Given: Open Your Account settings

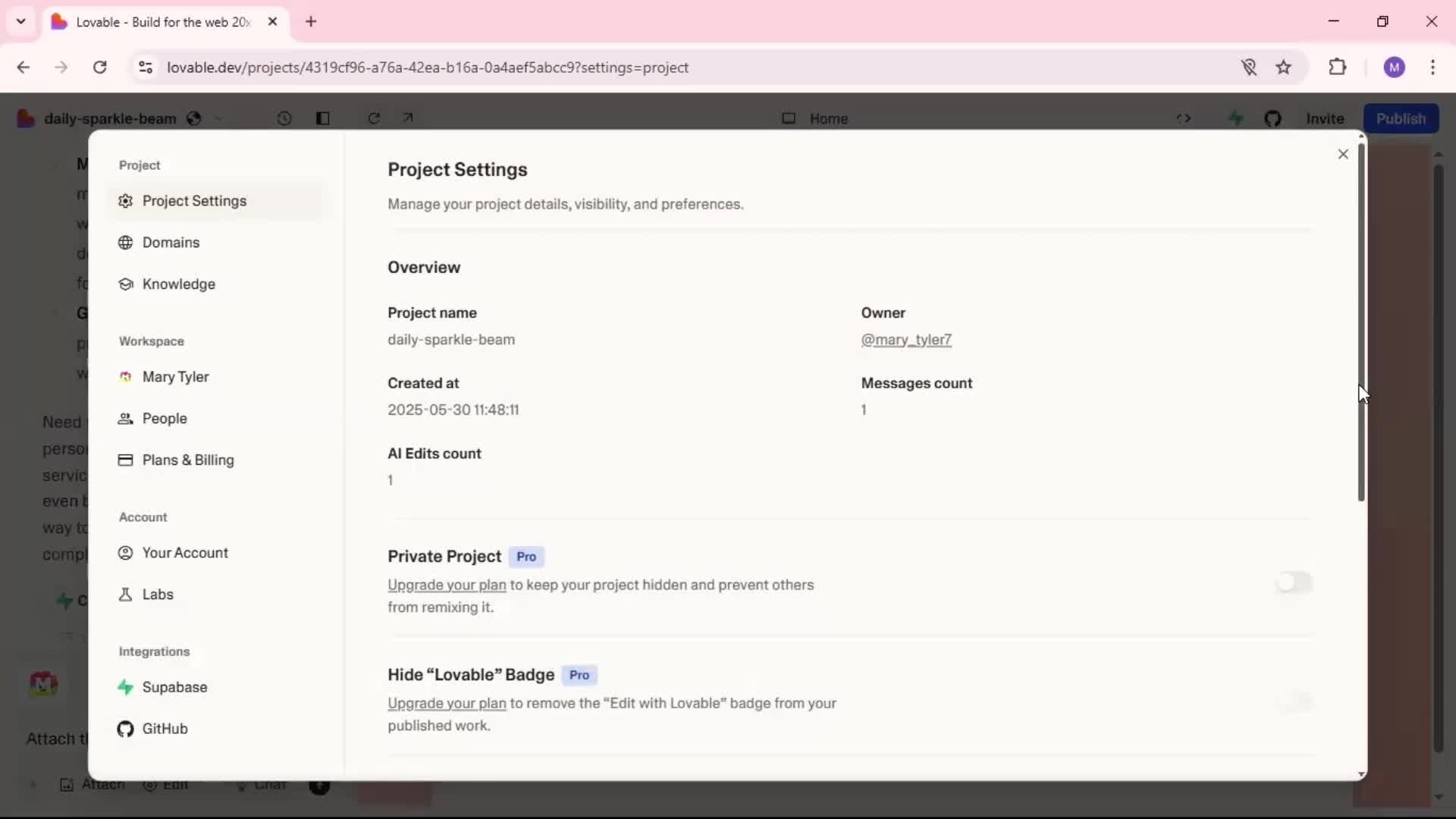Looking at the screenshot, I should click(216, 553).
